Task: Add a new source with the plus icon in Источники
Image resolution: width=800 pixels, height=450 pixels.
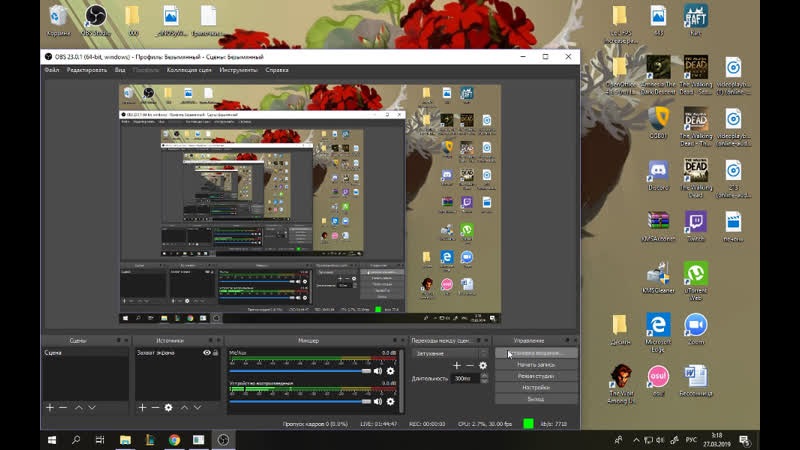Action: pyautogui.click(x=142, y=408)
